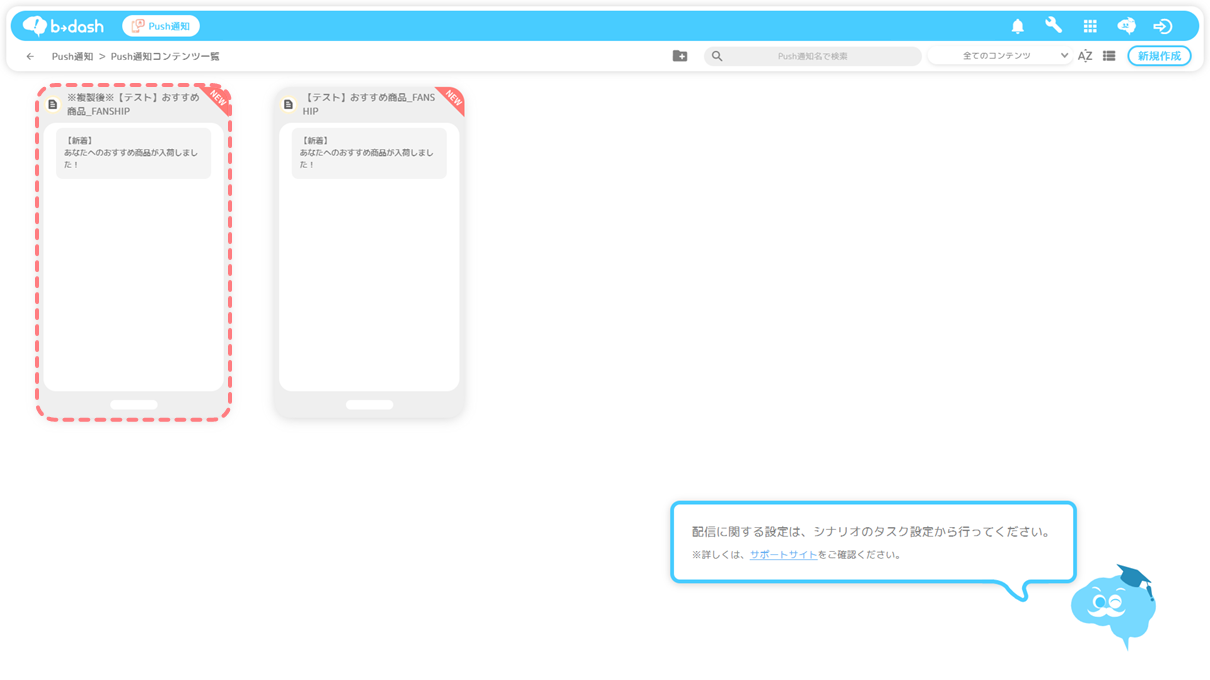Go to Push通知 breadcrumb link
The height and width of the screenshot is (680, 1210).
pyautogui.click(x=72, y=57)
